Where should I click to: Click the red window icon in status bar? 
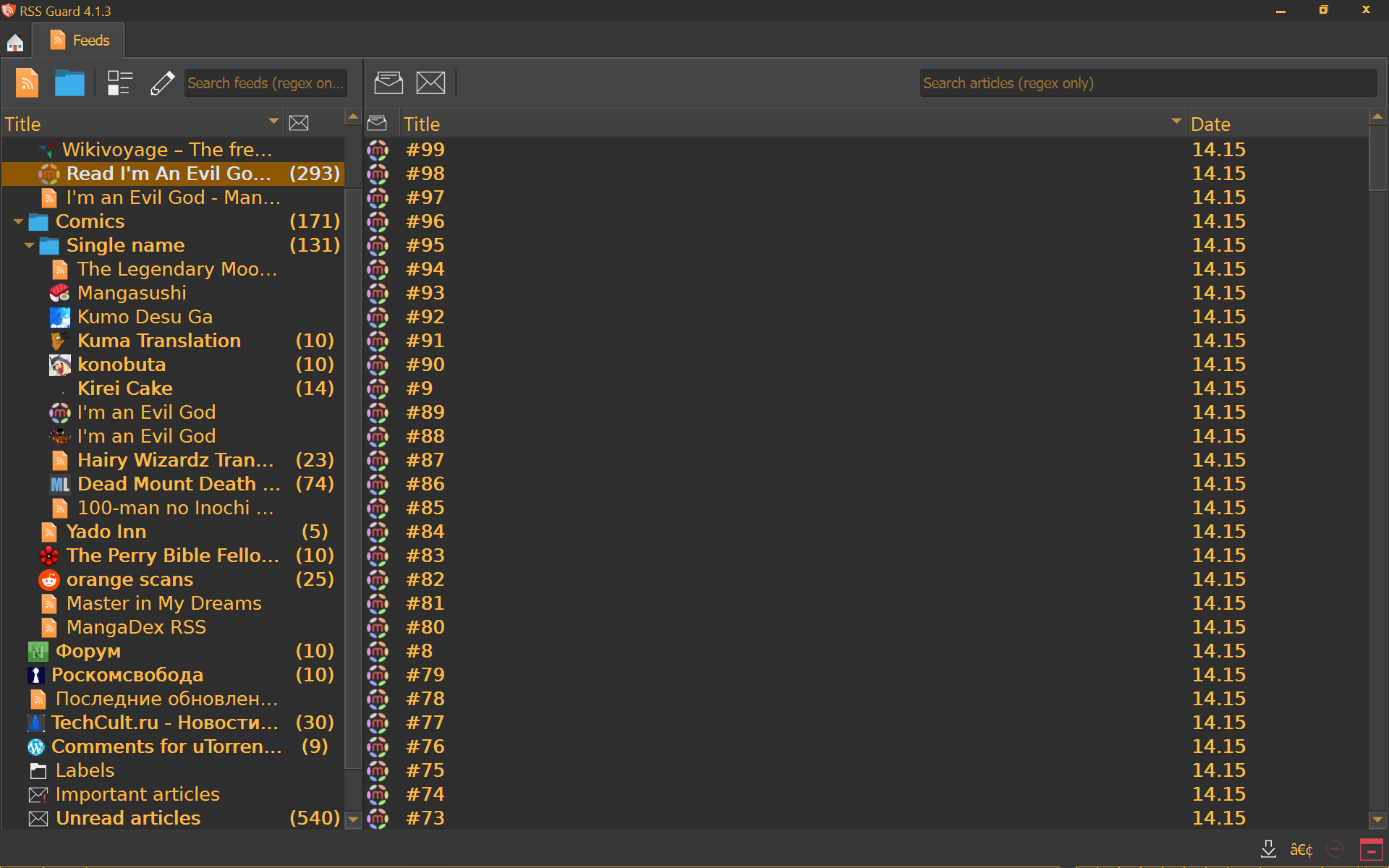[x=1371, y=849]
